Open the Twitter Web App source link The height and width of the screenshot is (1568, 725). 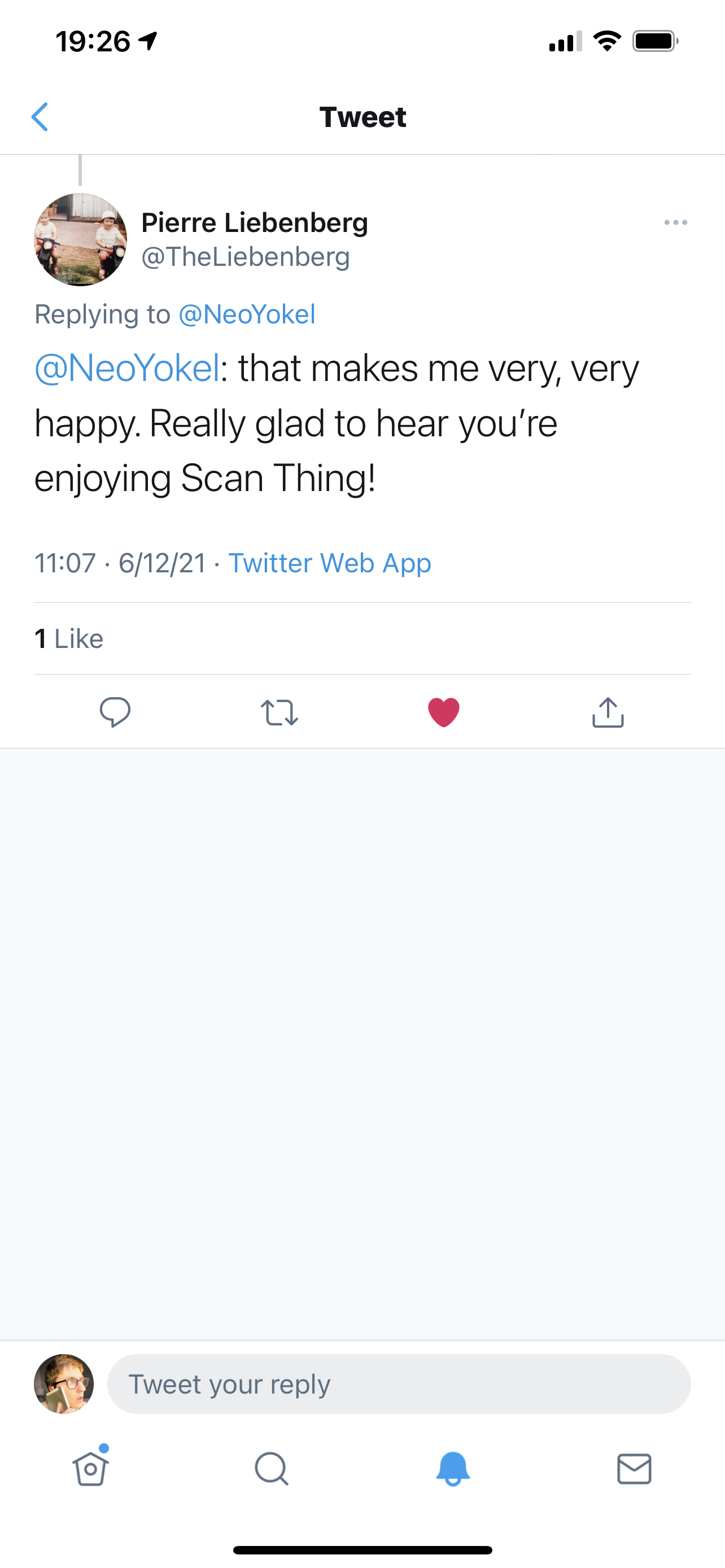click(330, 563)
